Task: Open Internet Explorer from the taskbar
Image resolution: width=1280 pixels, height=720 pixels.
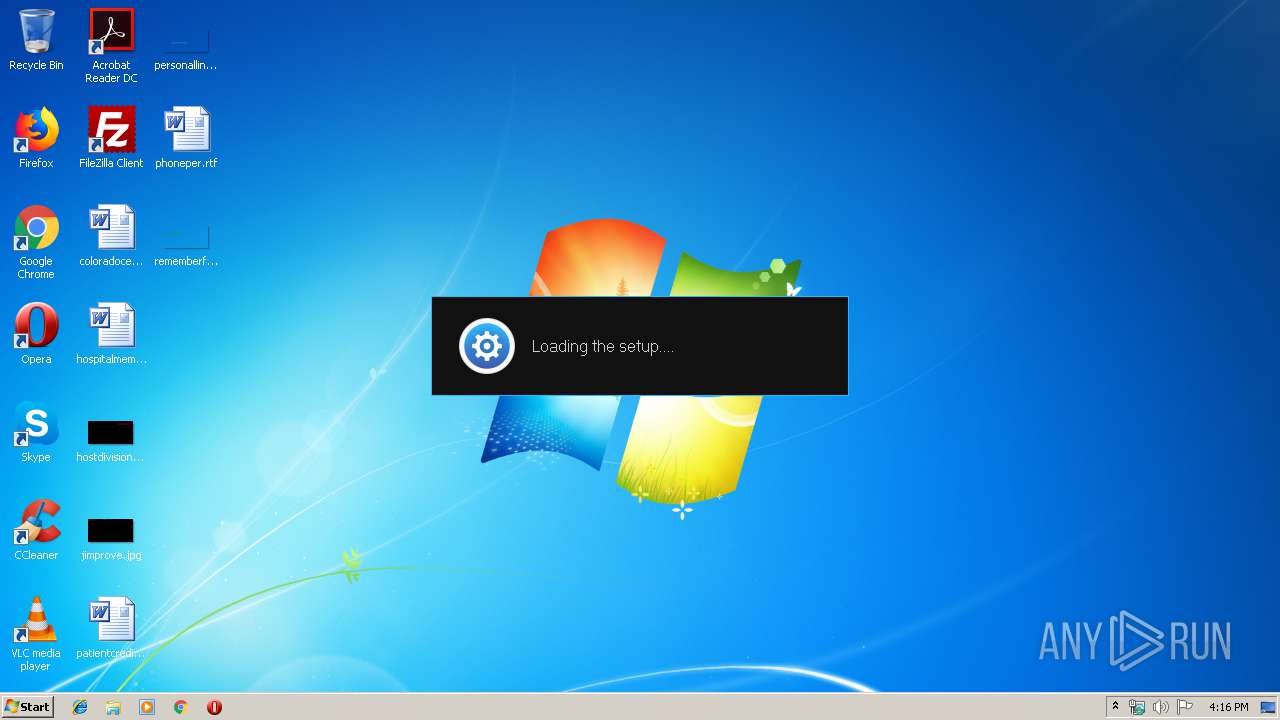Action: click(x=80, y=707)
